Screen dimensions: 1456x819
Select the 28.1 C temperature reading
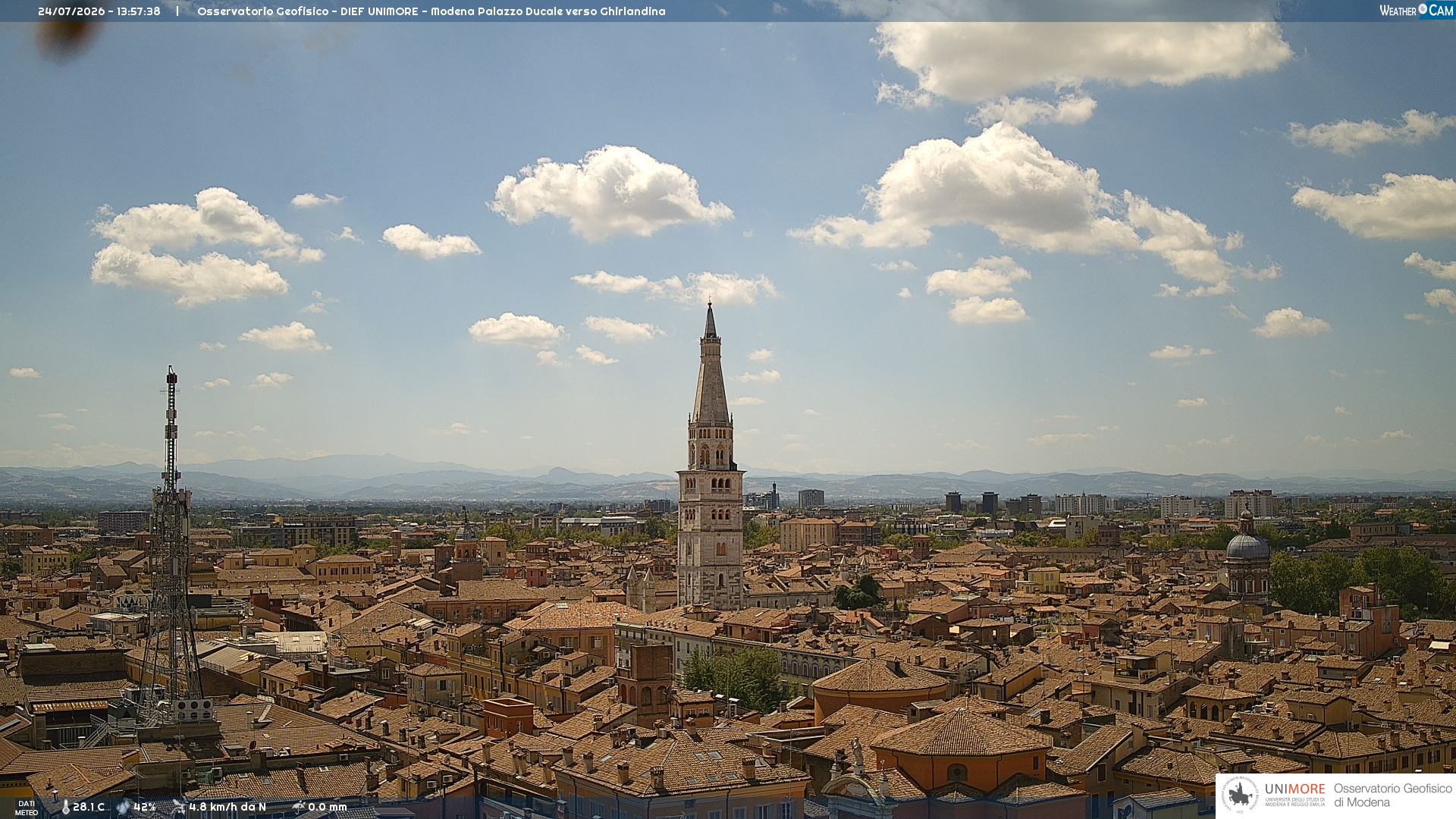[x=89, y=807]
